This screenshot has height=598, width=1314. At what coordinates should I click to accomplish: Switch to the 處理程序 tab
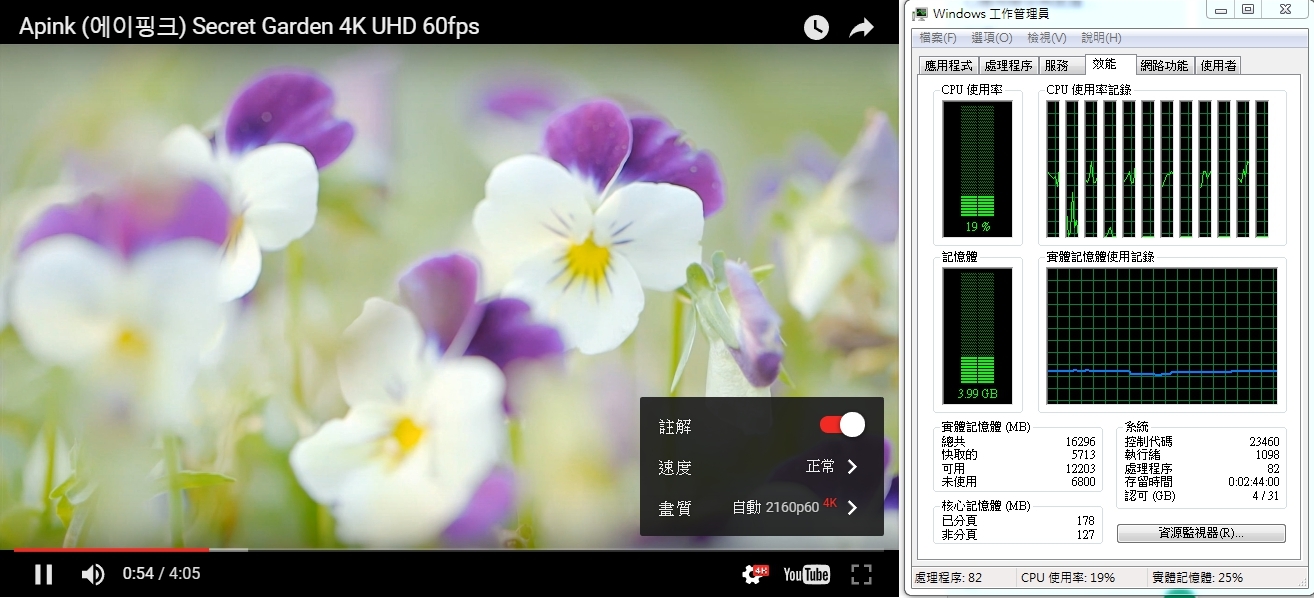pyautogui.click(x=1008, y=66)
